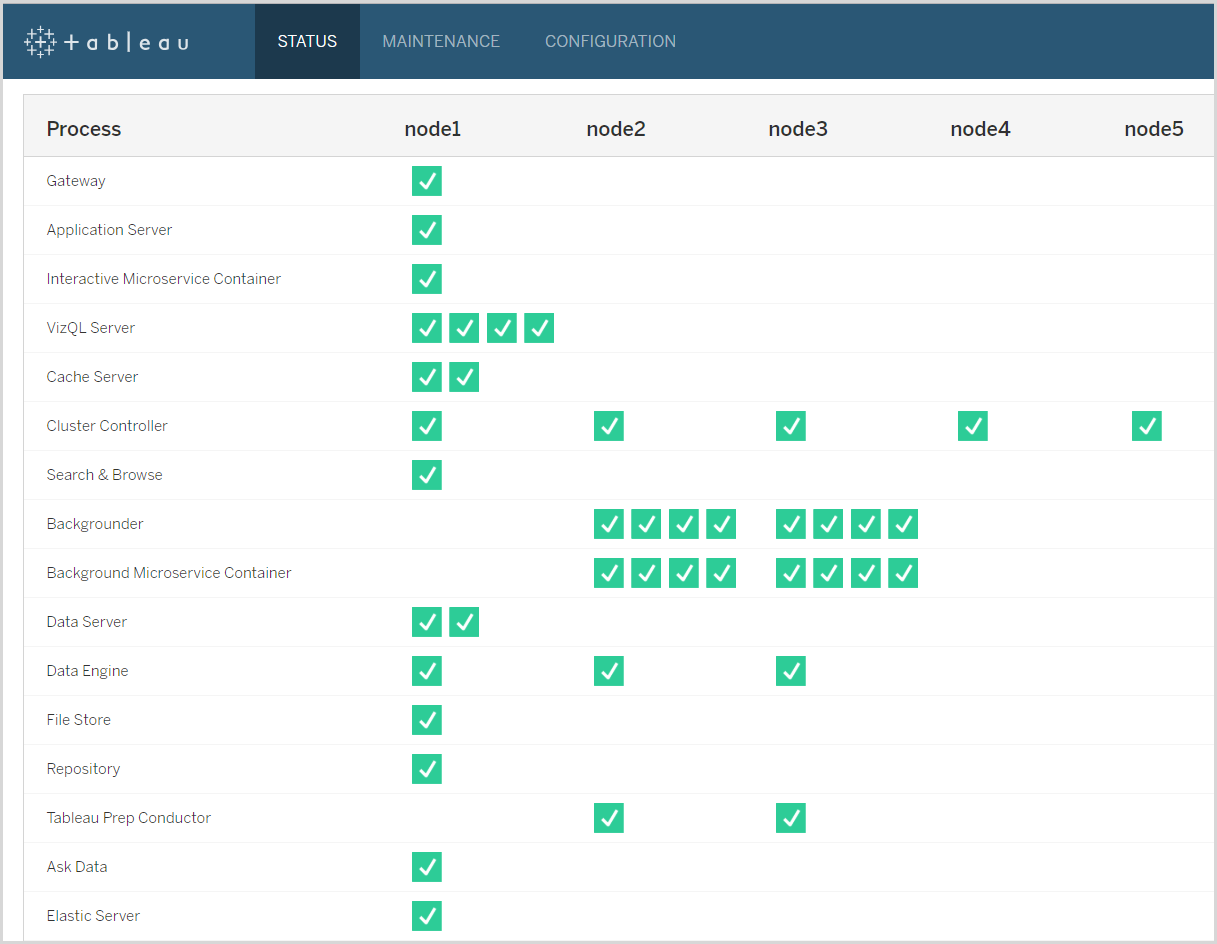Click the Gateway status checkmark on node1
Screen dimensions: 1217x944
coord(427,181)
